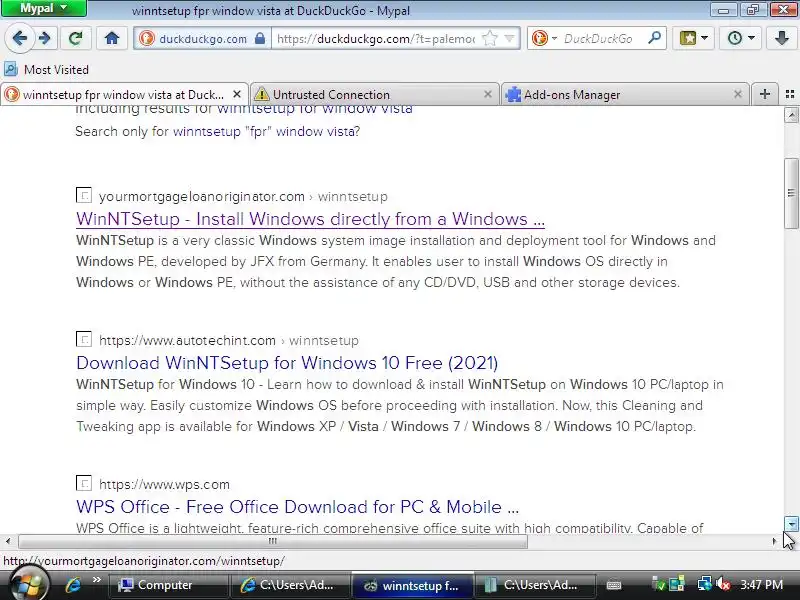Screen dimensions: 800x600
Task: Open the Mypal application menu
Action: click(x=44, y=8)
